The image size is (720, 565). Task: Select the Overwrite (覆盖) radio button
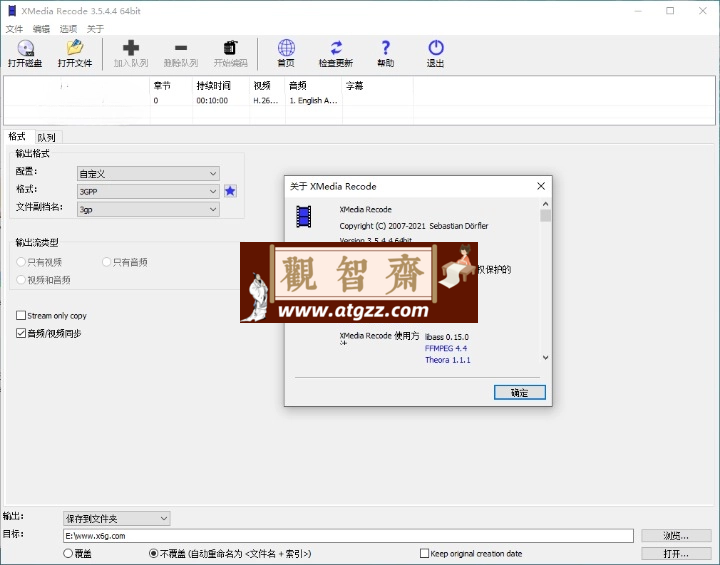click(x=68, y=554)
